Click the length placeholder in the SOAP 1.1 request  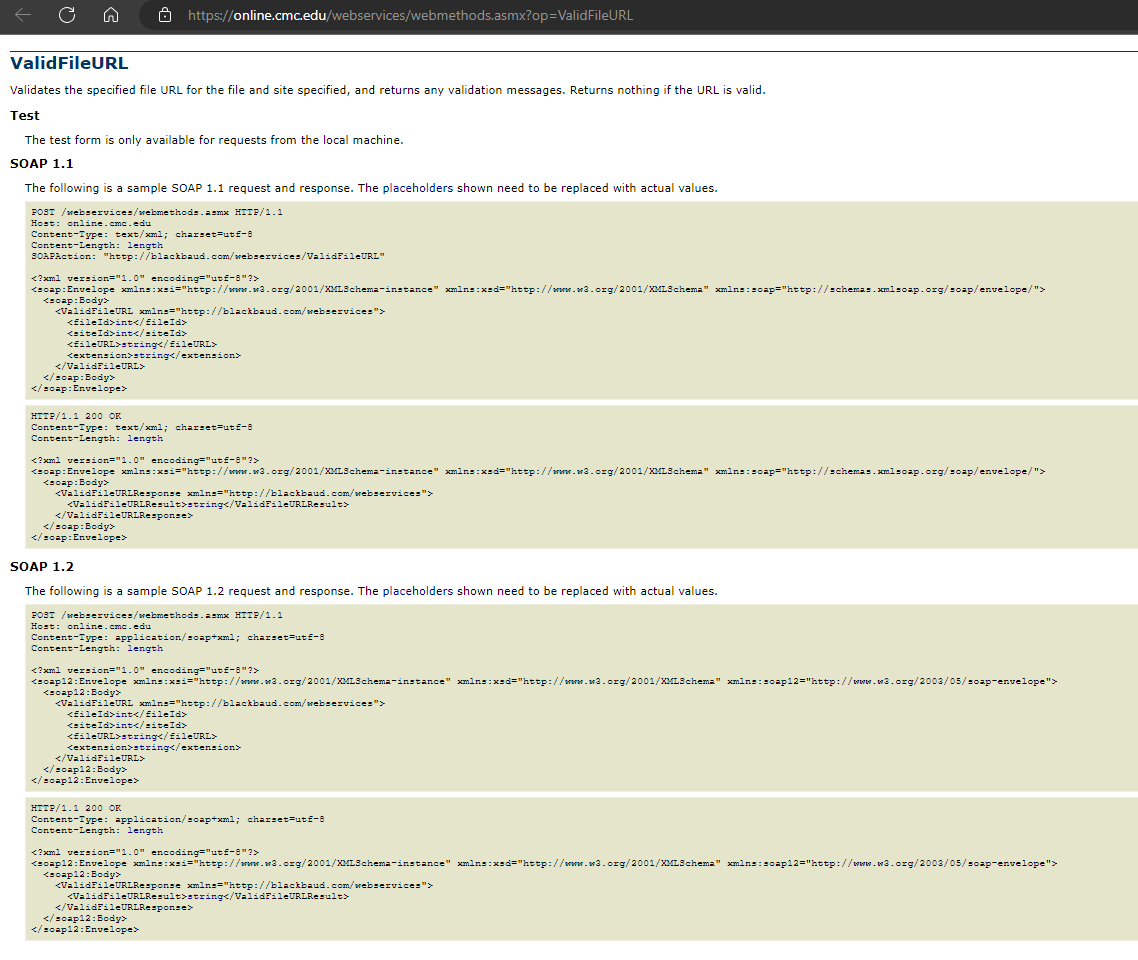145,245
